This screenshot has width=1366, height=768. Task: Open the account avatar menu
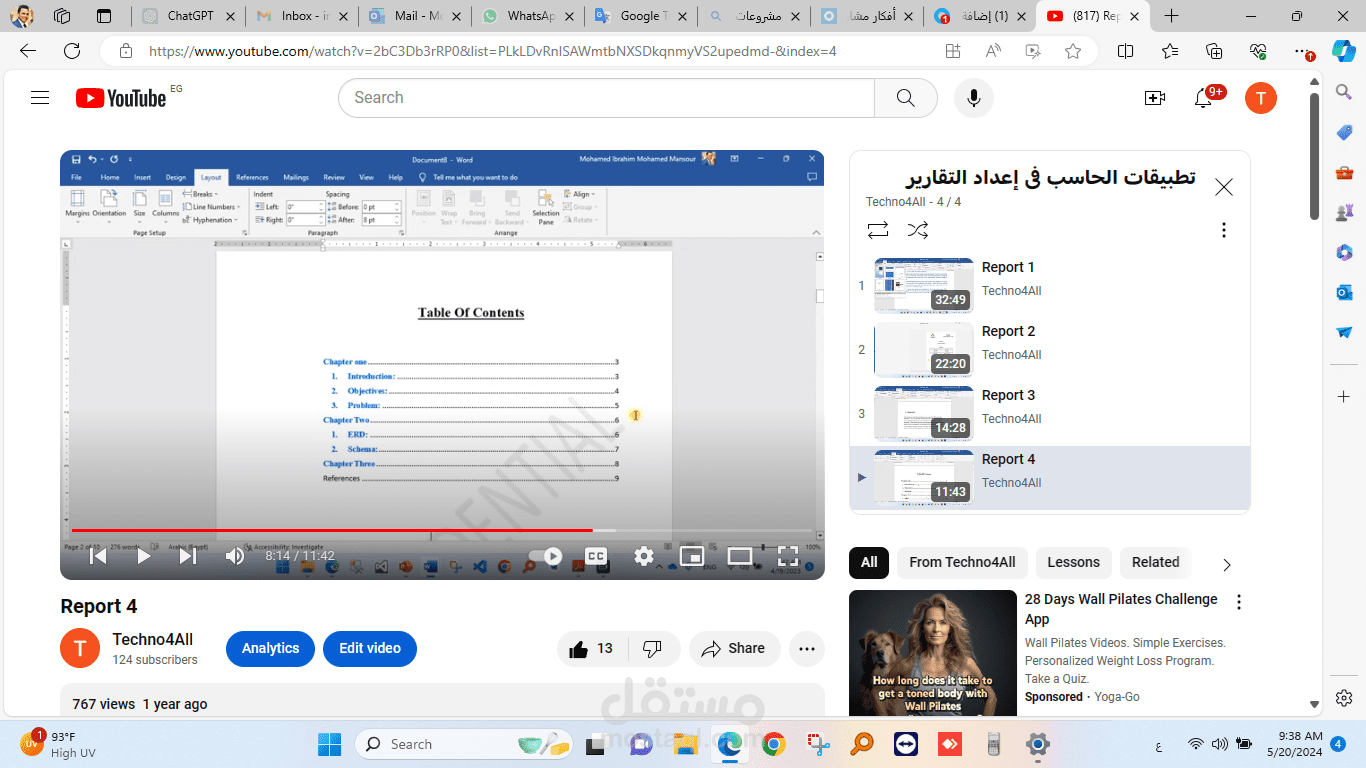coord(1260,98)
